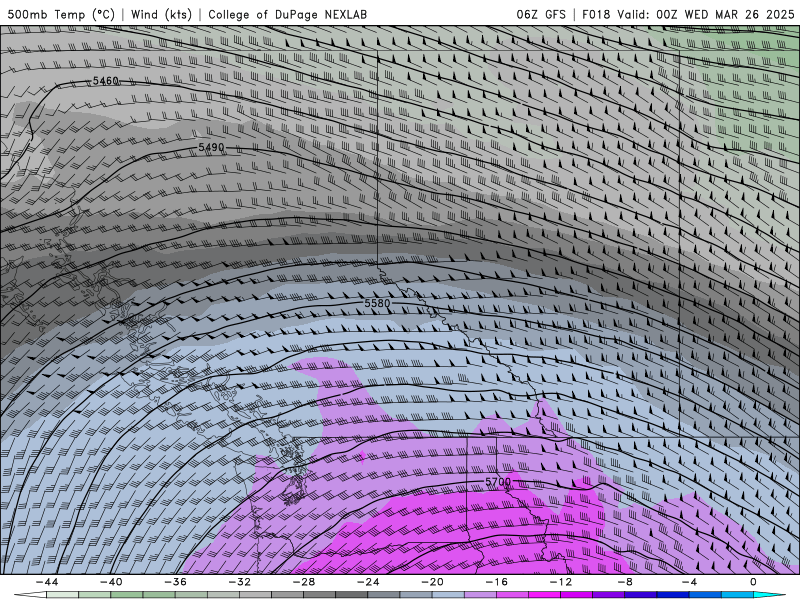800x600 pixels.
Task: Click the 'Wind (kts)' header label
Action: 161,14
